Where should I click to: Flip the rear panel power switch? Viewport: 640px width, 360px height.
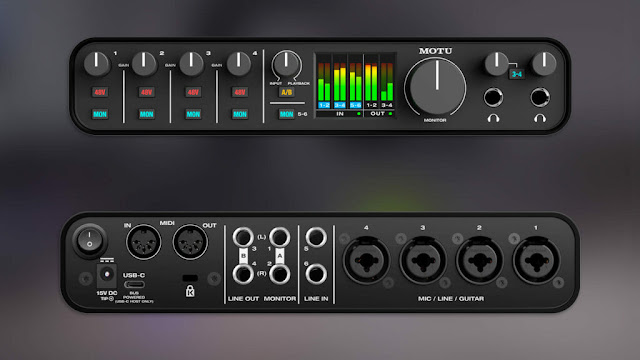coord(89,240)
